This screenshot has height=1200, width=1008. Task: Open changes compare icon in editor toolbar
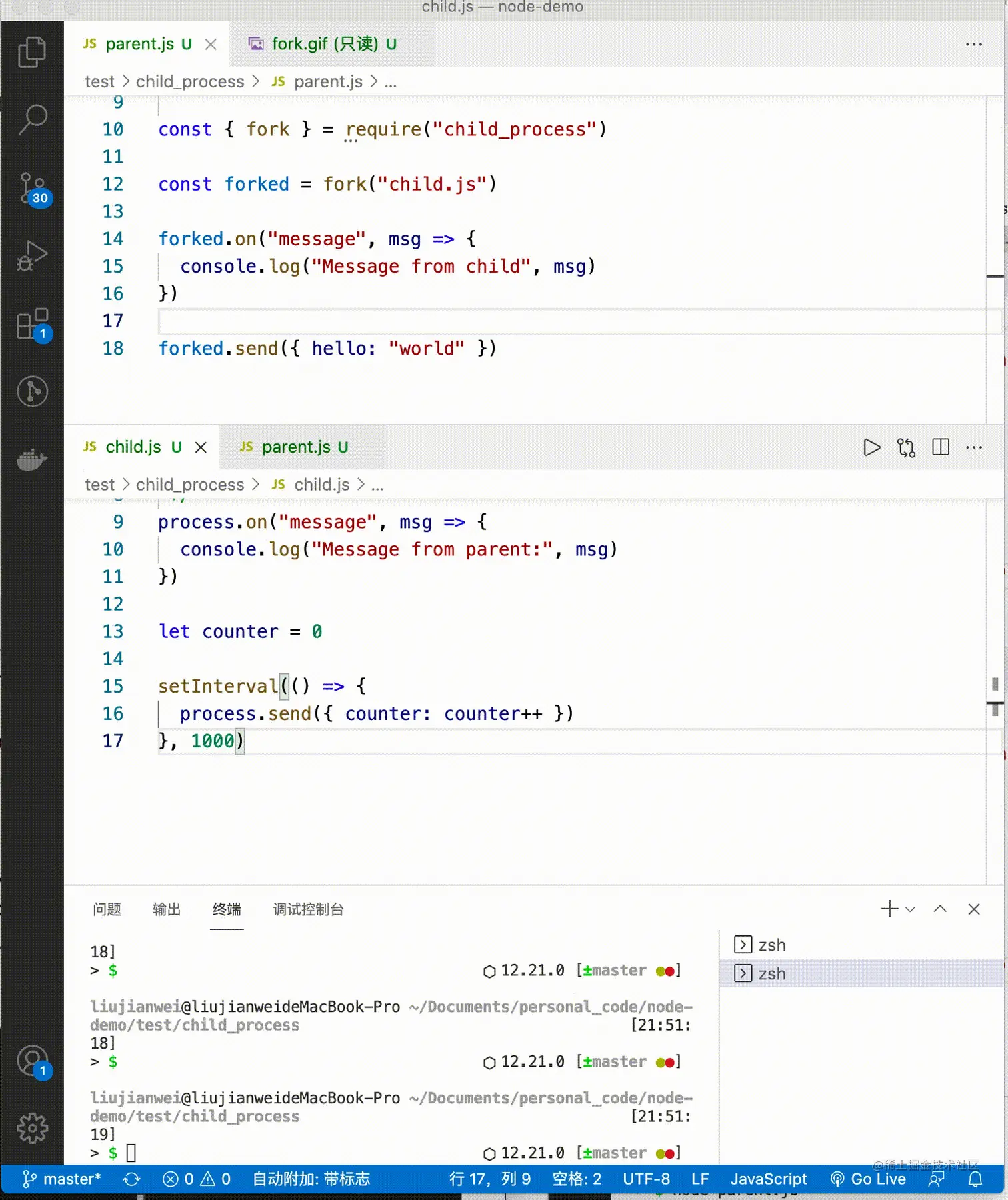click(906, 447)
